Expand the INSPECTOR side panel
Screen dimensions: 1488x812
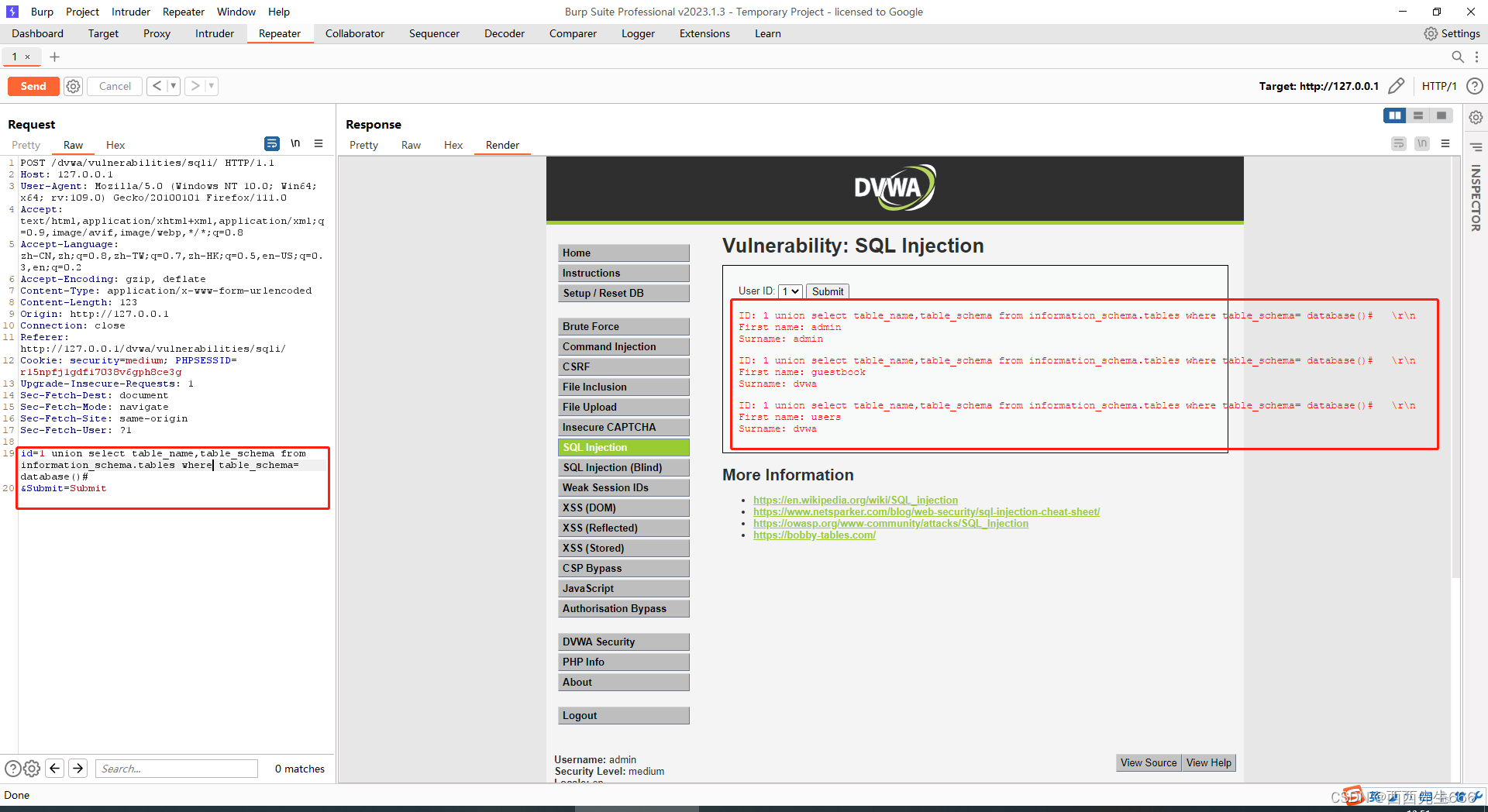1476,198
